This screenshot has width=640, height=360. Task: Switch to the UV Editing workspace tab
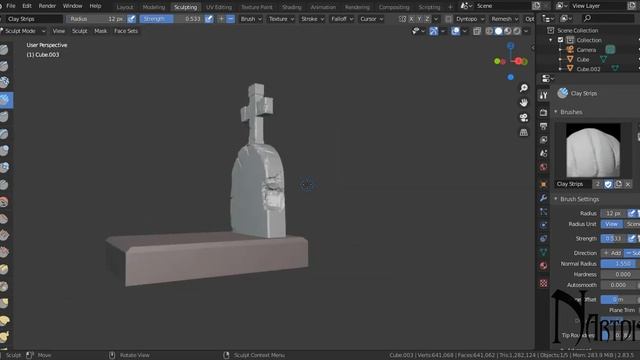tap(219, 7)
